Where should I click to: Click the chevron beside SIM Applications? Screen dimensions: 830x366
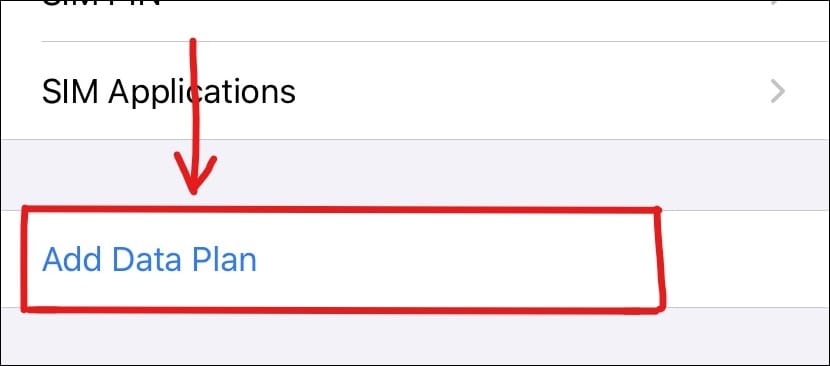(777, 92)
